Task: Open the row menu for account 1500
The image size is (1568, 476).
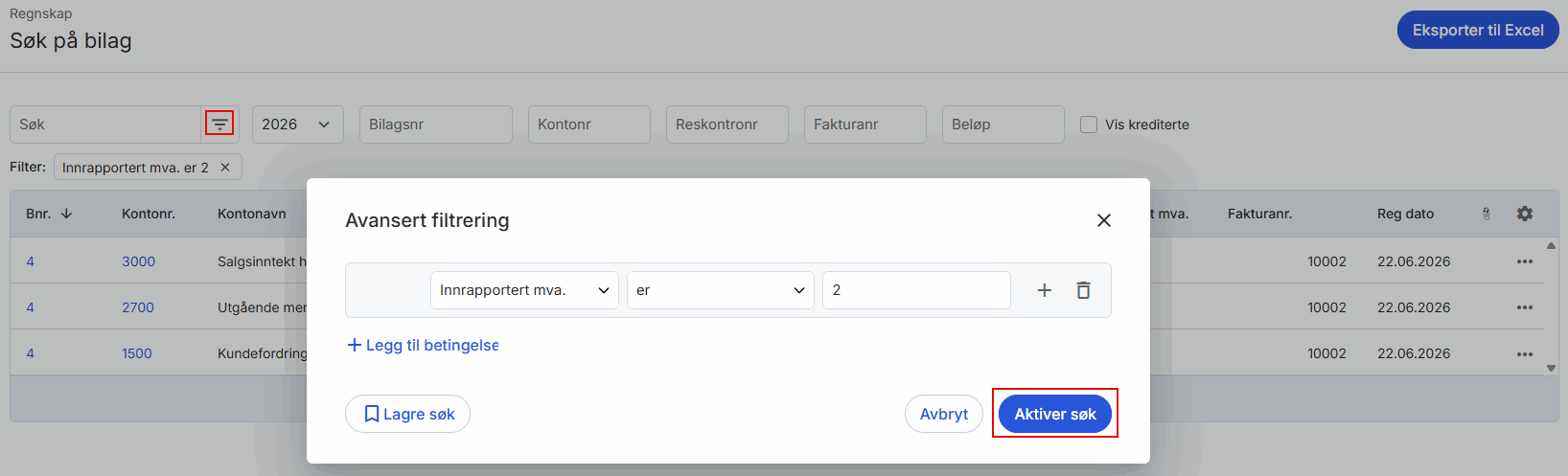Action: click(x=1525, y=353)
